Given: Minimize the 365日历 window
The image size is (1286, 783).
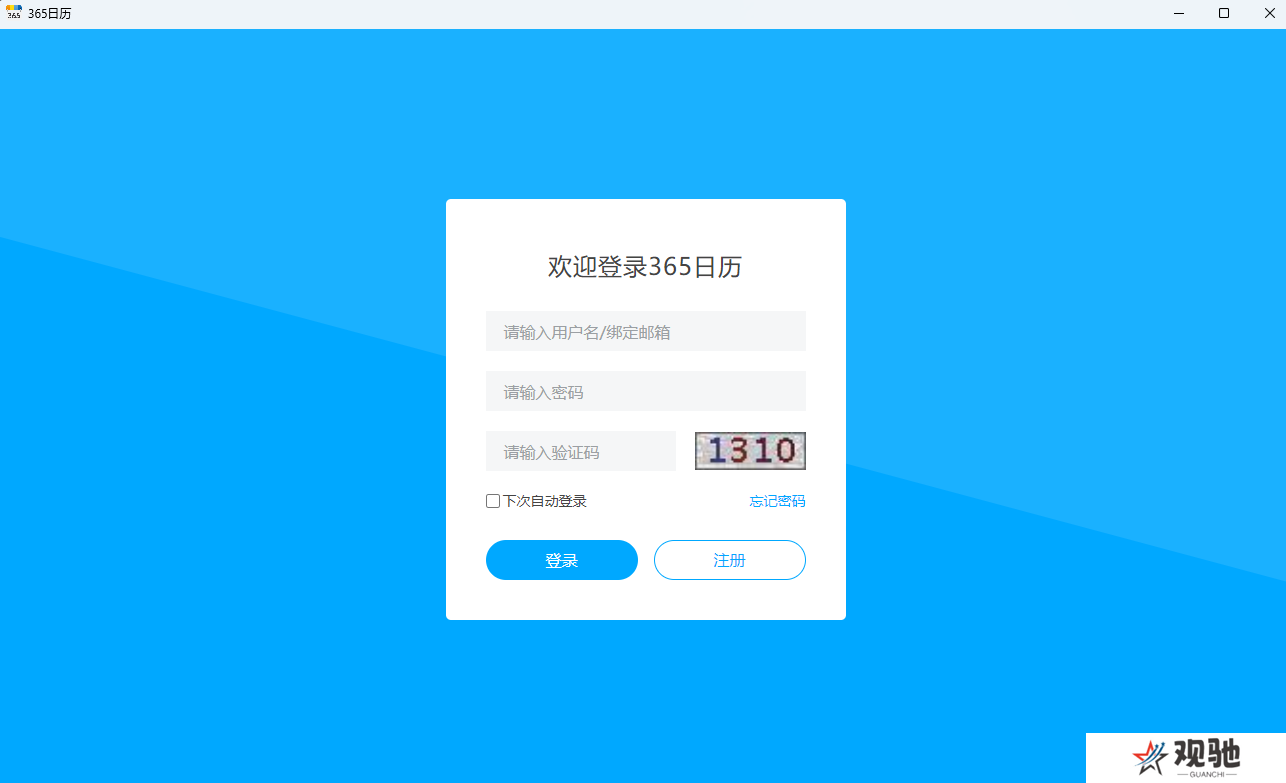Looking at the screenshot, I should [x=1180, y=13].
